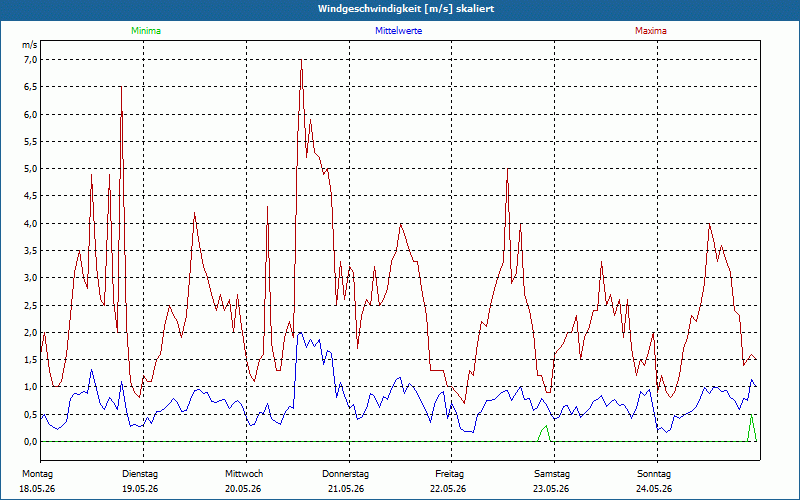Click the small green minima bump before Samstag
The width and height of the screenshot is (800, 500).
tap(545, 433)
